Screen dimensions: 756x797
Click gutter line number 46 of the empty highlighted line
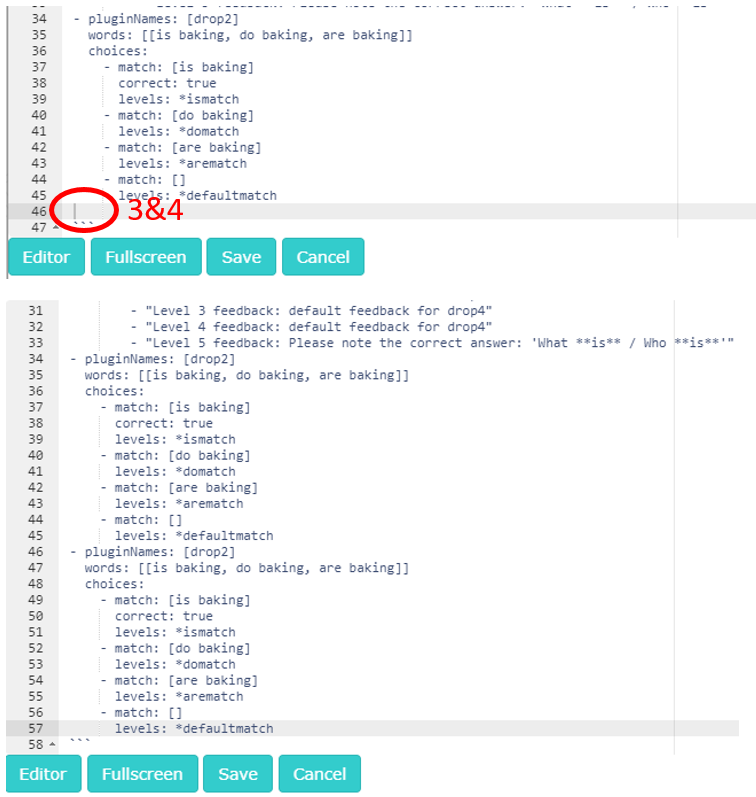click(x=39, y=211)
